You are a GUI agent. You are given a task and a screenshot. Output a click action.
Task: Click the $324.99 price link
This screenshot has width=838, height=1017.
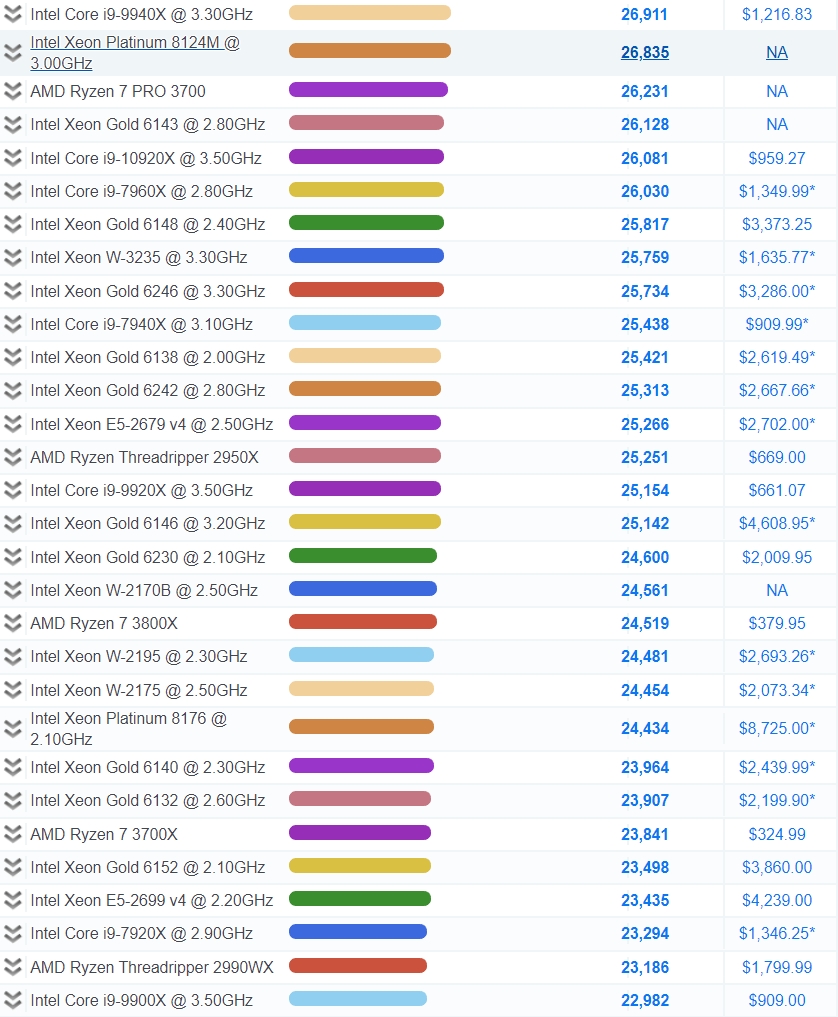point(777,834)
